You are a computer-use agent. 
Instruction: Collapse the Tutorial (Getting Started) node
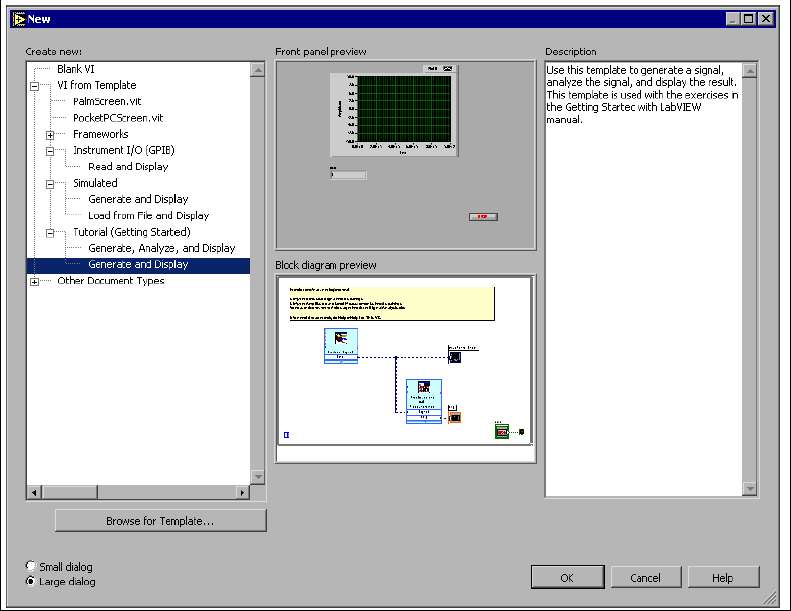[50, 233]
